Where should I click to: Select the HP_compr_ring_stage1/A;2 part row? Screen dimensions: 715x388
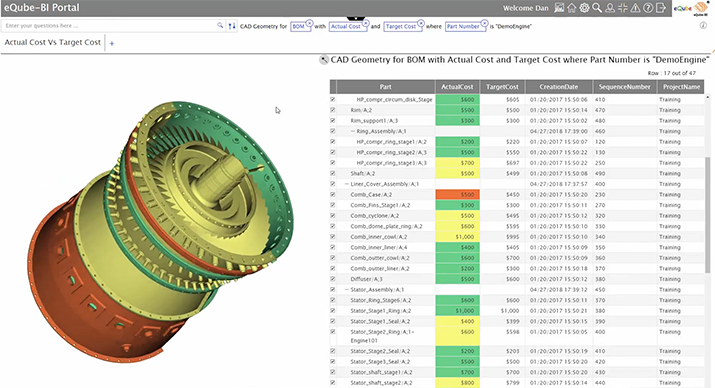point(391,142)
